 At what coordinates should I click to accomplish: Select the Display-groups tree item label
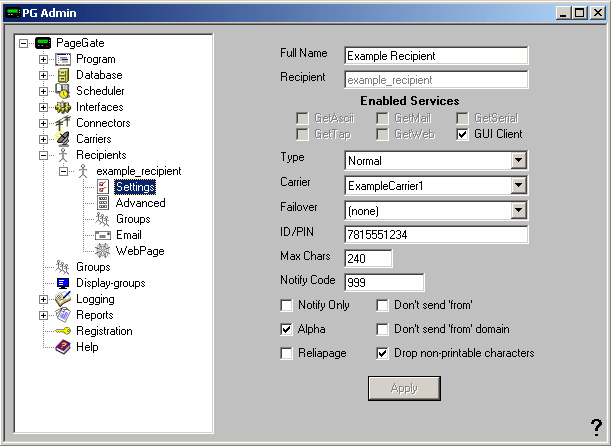tap(111, 283)
